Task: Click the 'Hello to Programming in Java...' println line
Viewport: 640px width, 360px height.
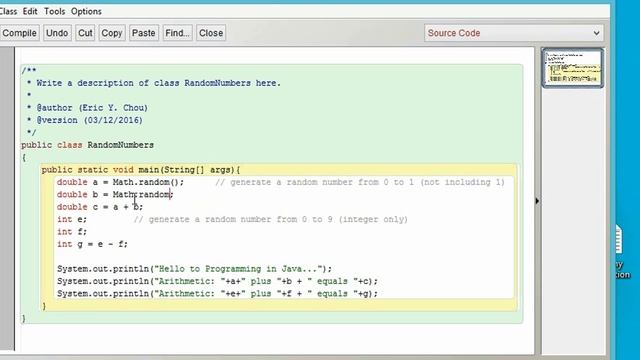Action: pos(194,269)
